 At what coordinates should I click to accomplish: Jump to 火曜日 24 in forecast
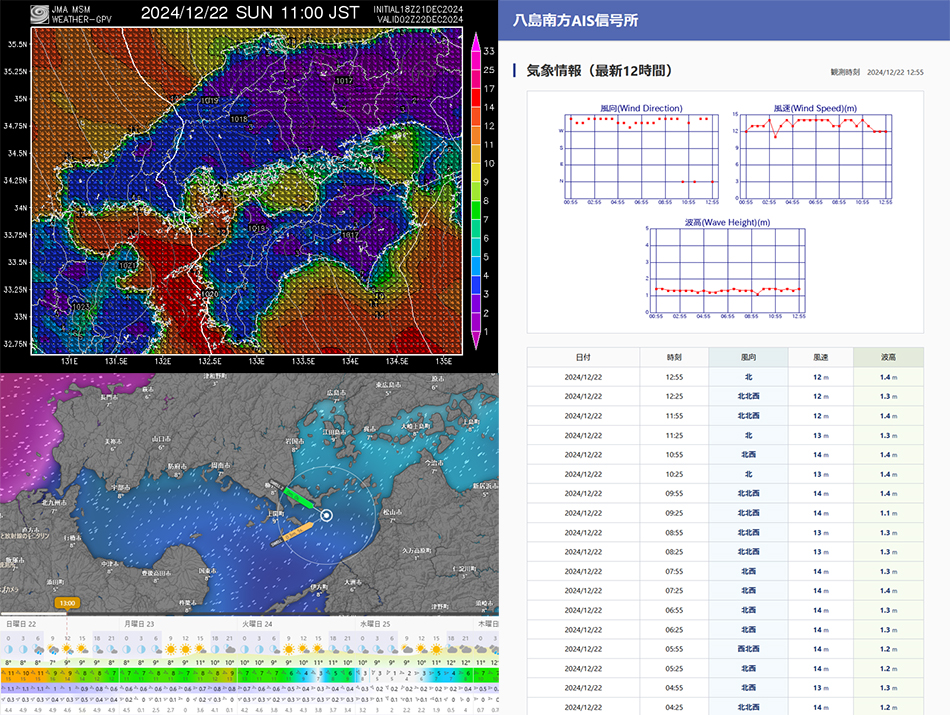tap(258, 624)
